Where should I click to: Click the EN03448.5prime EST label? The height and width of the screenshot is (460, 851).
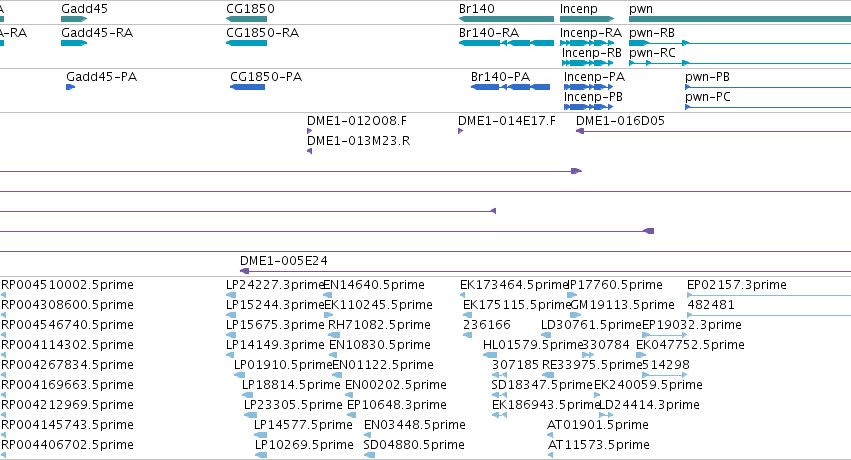pos(415,425)
